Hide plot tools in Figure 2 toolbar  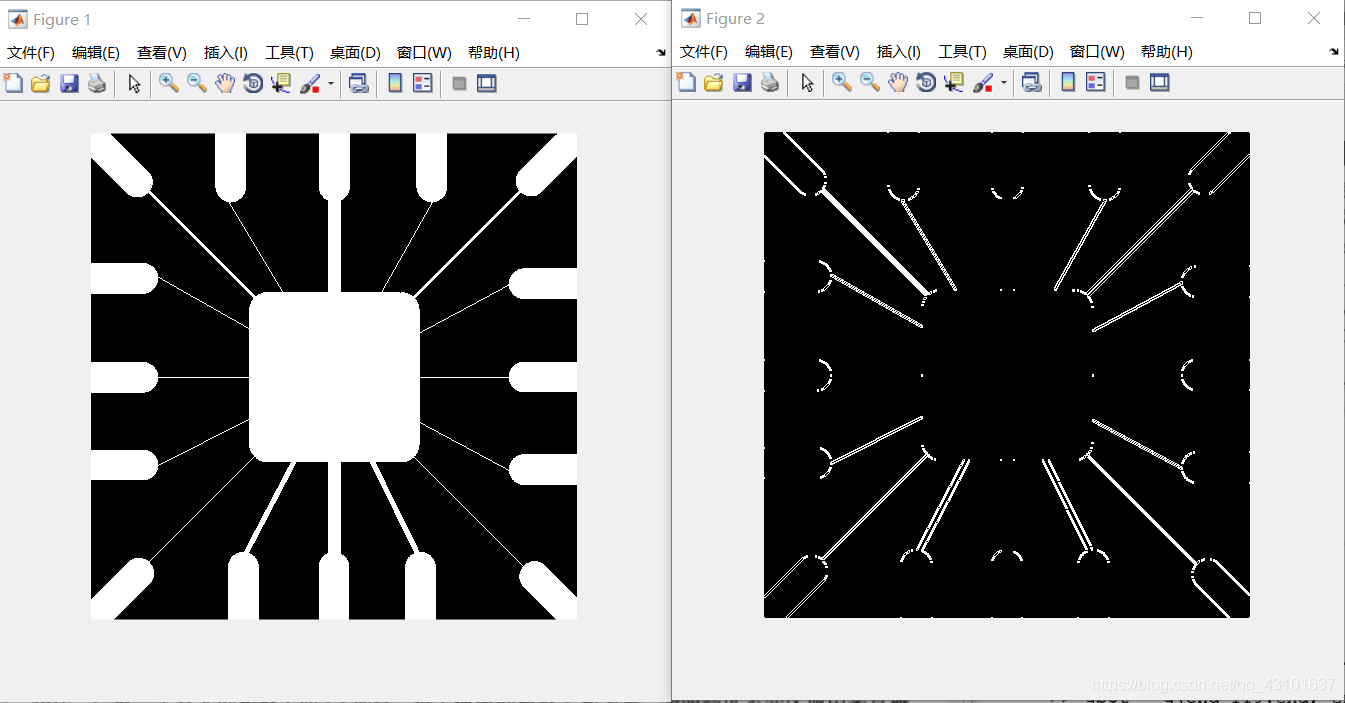1133,83
